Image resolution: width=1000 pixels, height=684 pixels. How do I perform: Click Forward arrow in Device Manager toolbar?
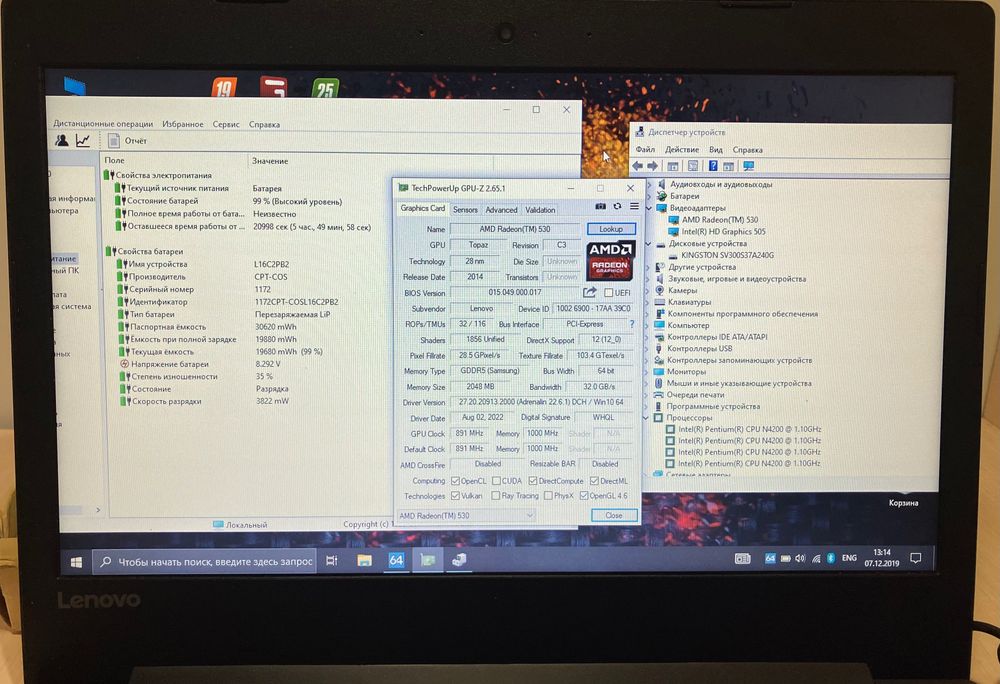point(652,166)
